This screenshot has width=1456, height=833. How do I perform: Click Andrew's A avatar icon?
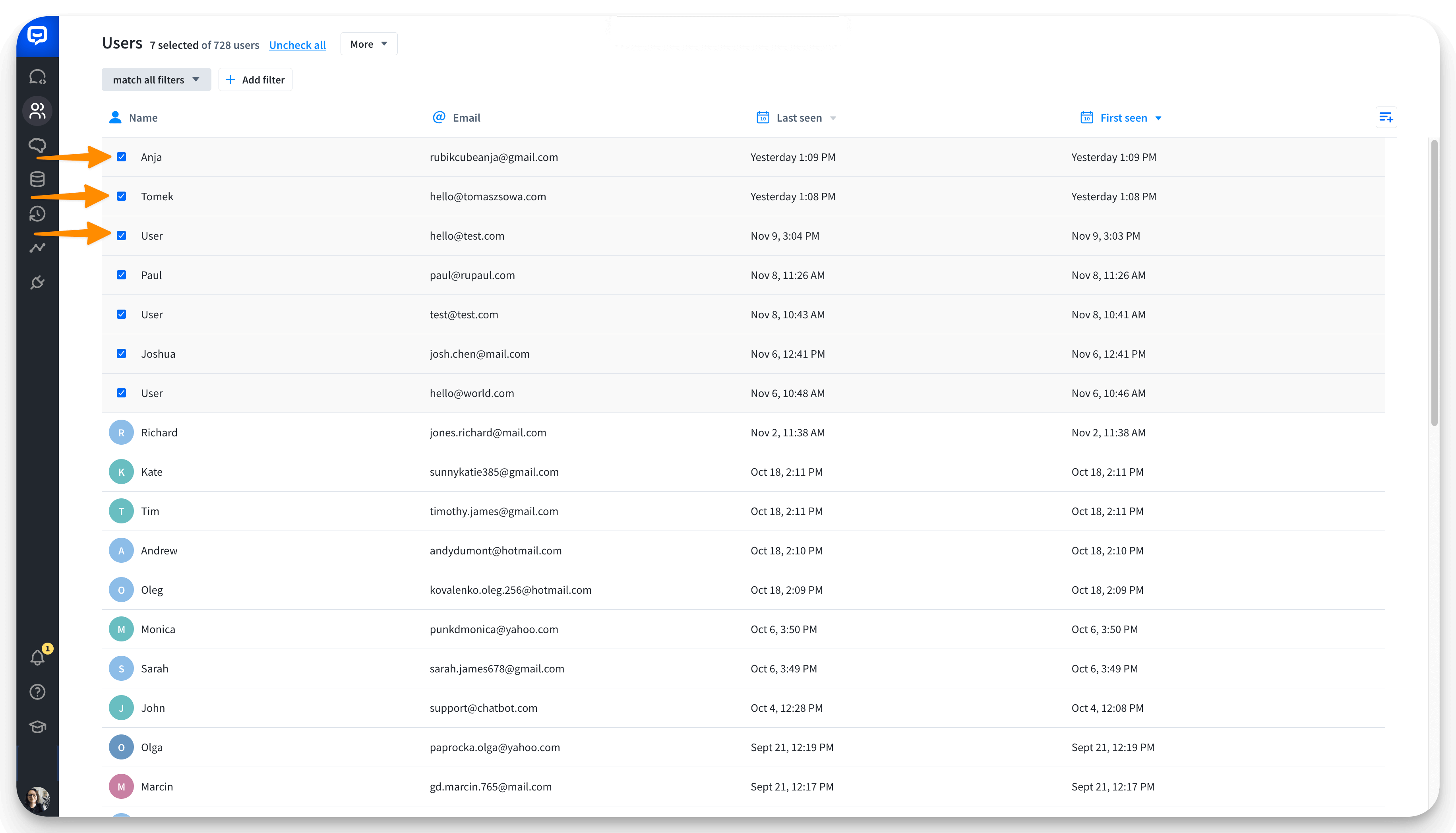121,550
